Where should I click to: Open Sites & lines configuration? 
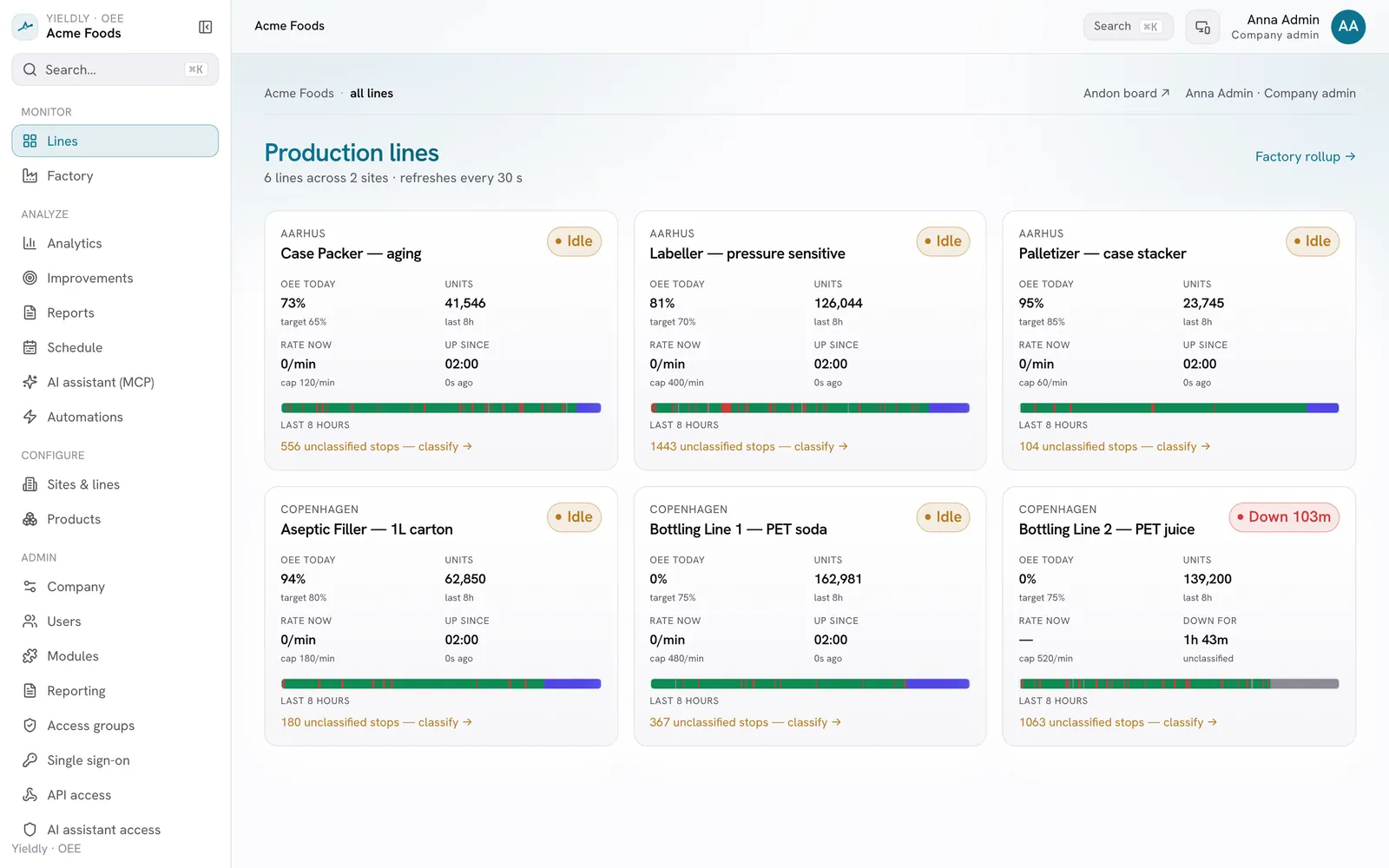[115, 484]
